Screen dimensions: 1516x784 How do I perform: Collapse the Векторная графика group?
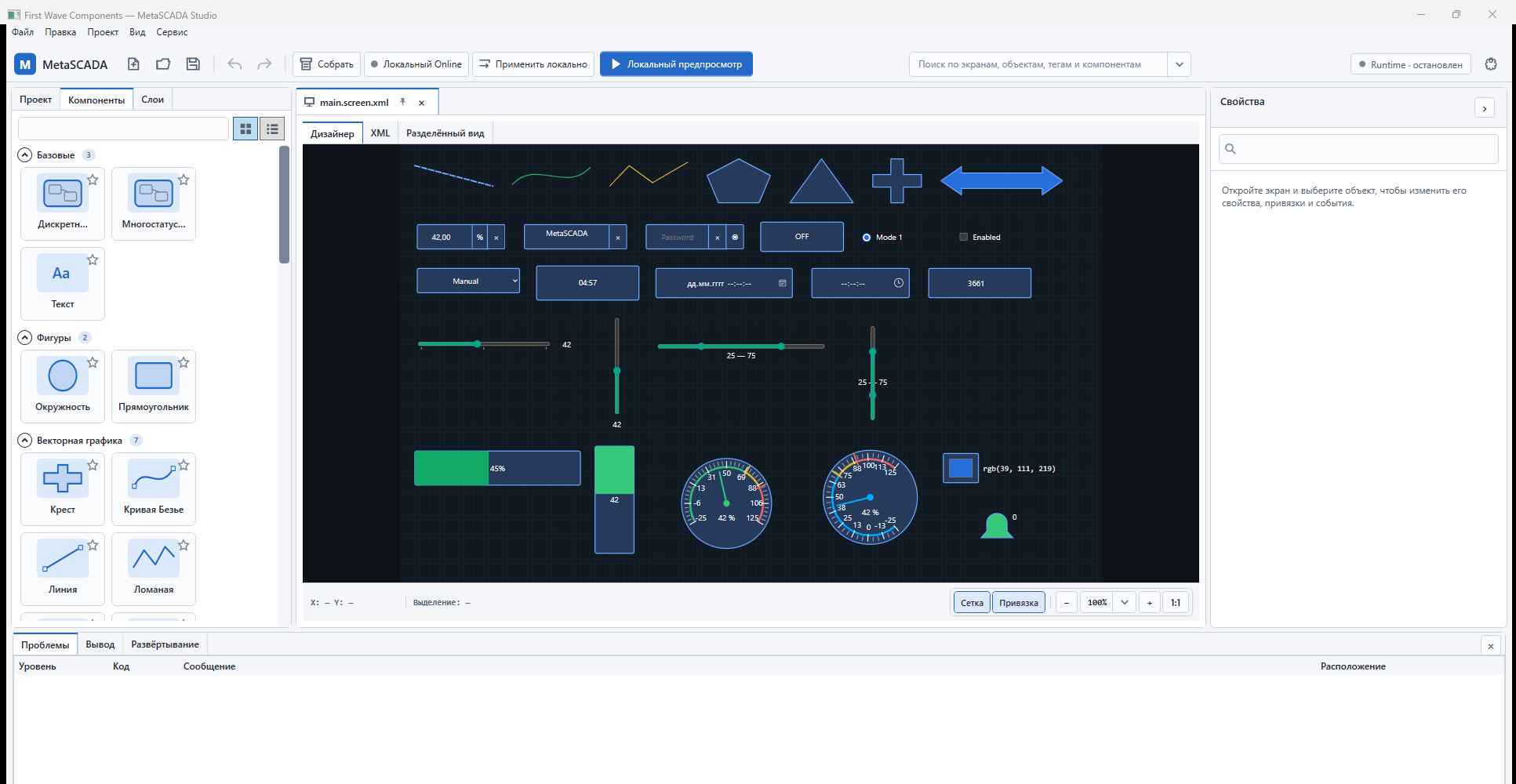(x=25, y=441)
